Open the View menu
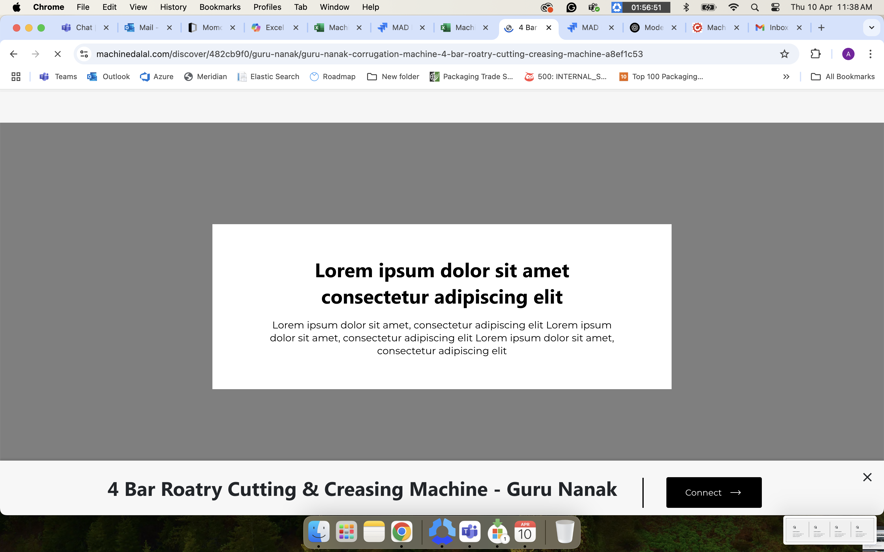The height and width of the screenshot is (552, 884). click(138, 7)
